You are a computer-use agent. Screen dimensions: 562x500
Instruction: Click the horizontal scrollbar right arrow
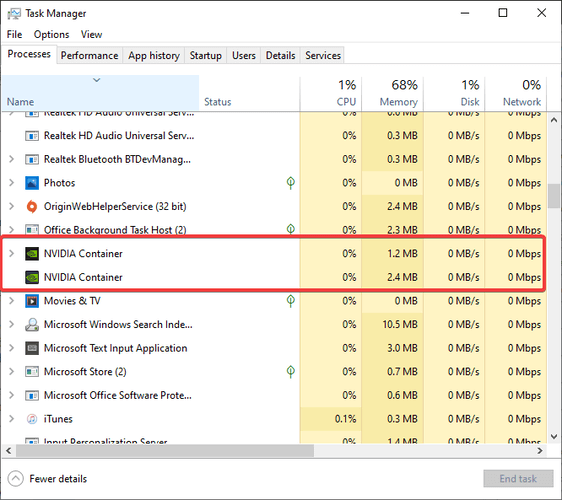pyautogui.click(x=540, y=451)
